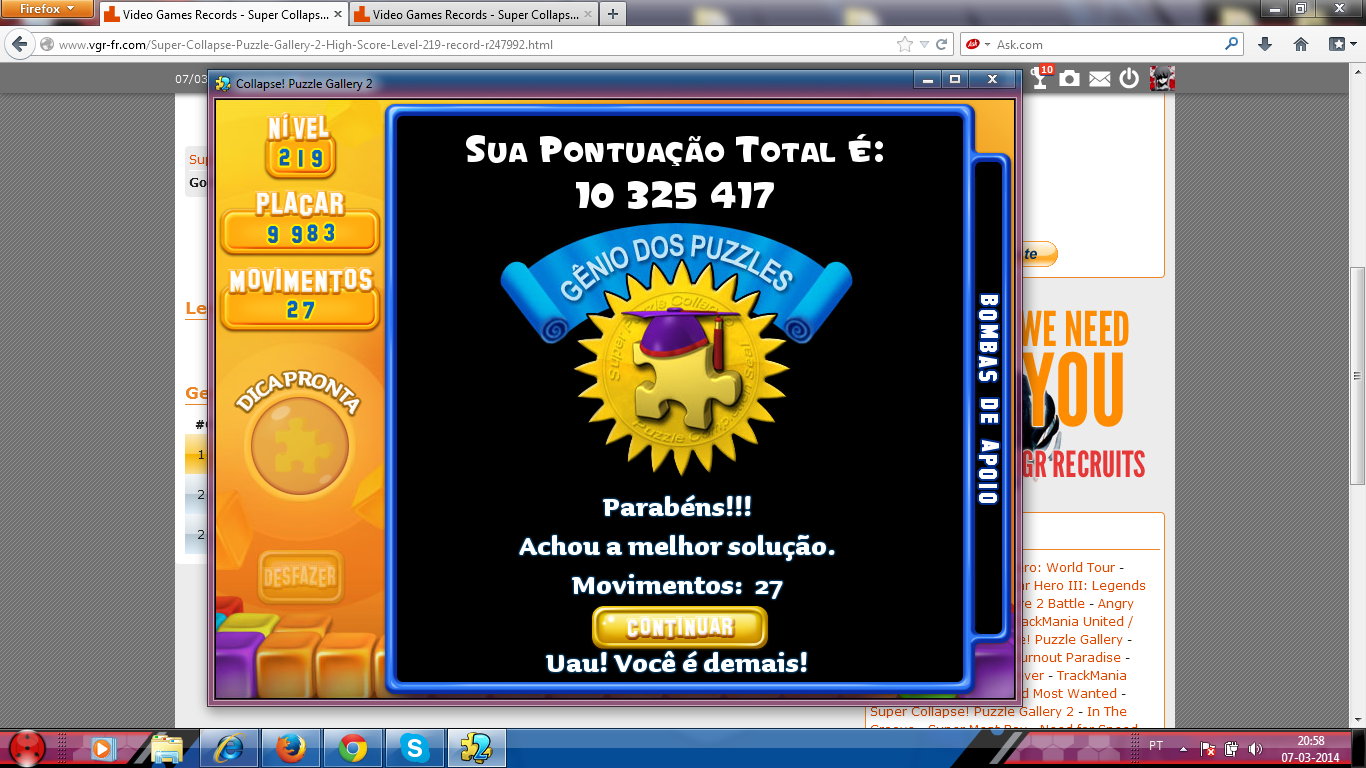Click the camera icon on the site header
The image size is (1366, 768).
1070,78
